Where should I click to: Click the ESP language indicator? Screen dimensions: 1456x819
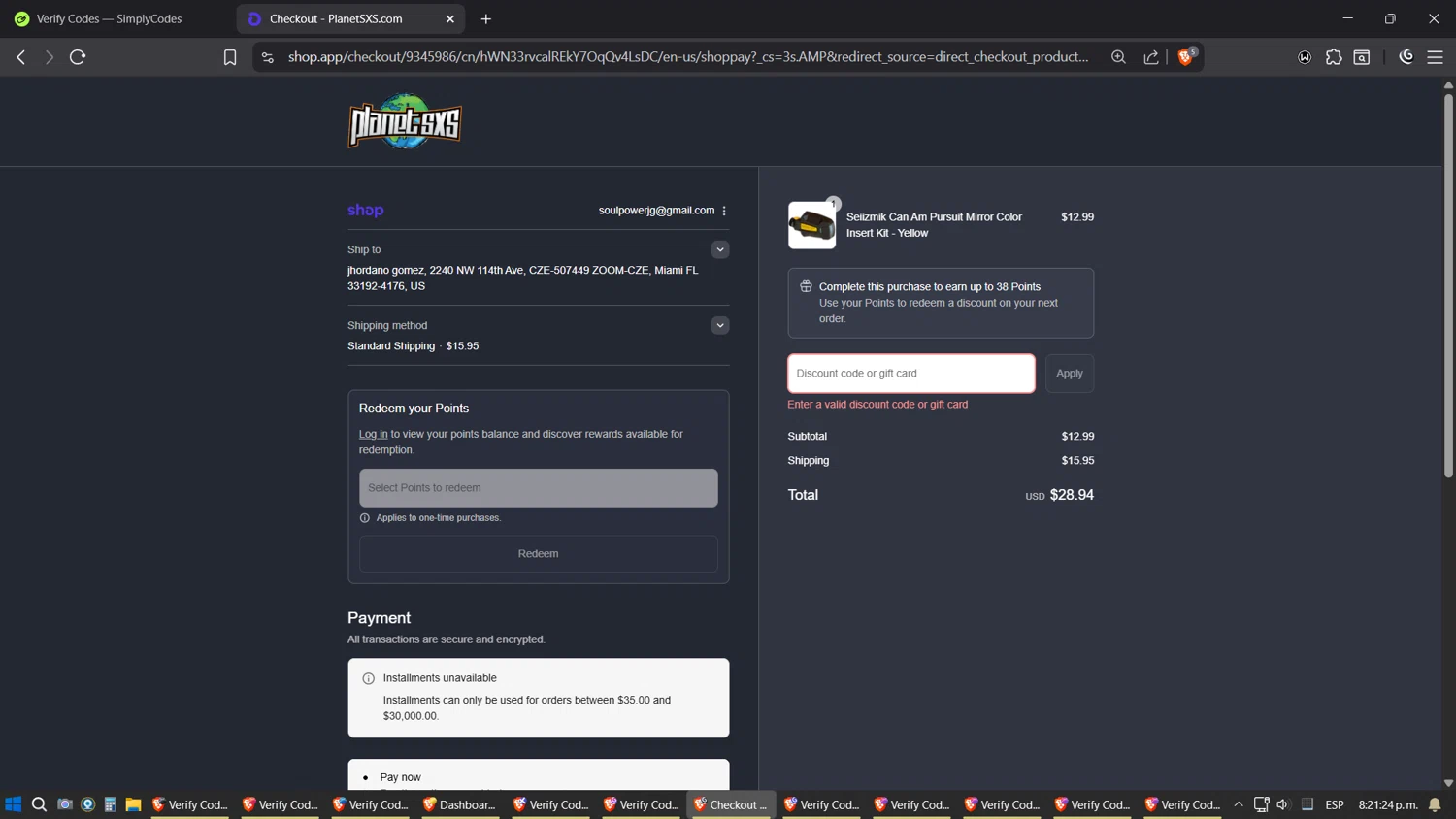[1335, 804]
